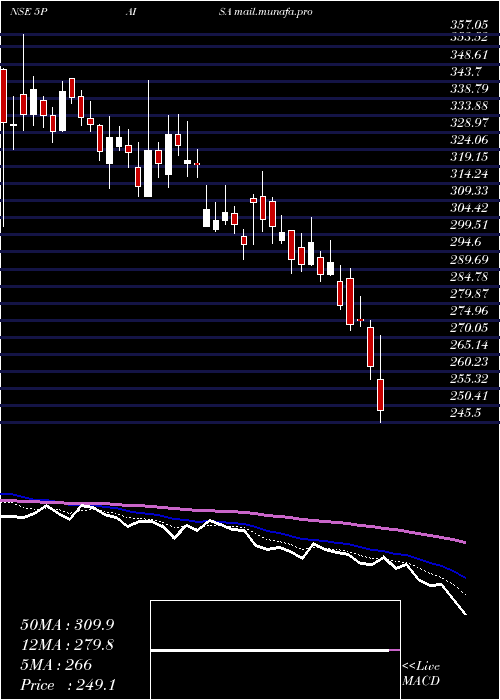Click the tall white candle with the longest upper wick
This screenshot has width=500, height=700.
click(x=148, y=173)
